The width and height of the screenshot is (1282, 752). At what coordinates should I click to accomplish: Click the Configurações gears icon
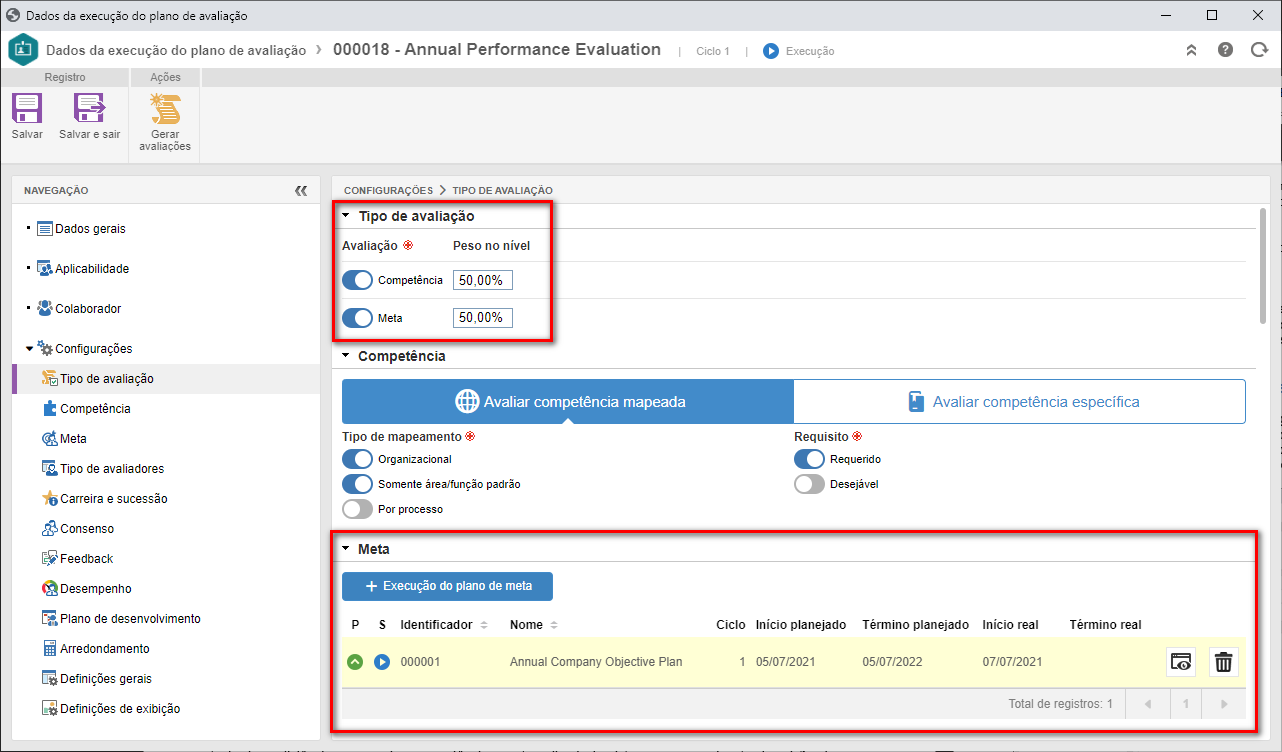44,349
